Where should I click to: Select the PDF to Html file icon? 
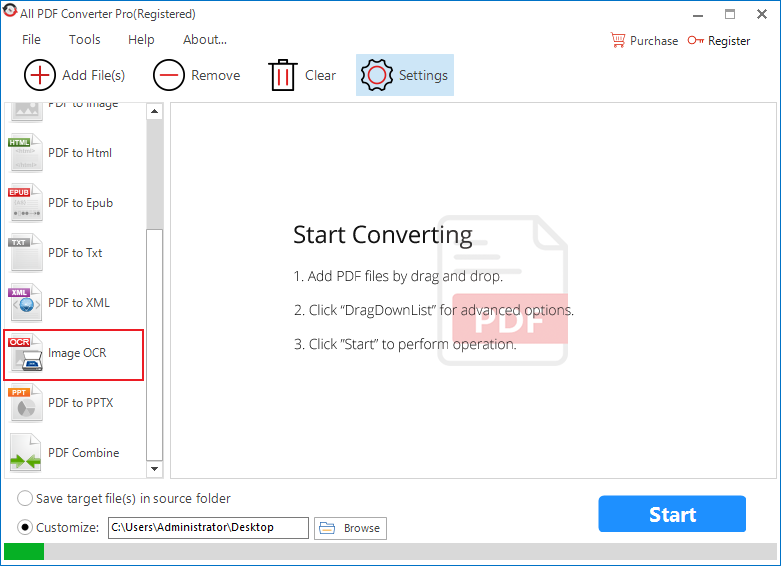[x=25, y=152]
